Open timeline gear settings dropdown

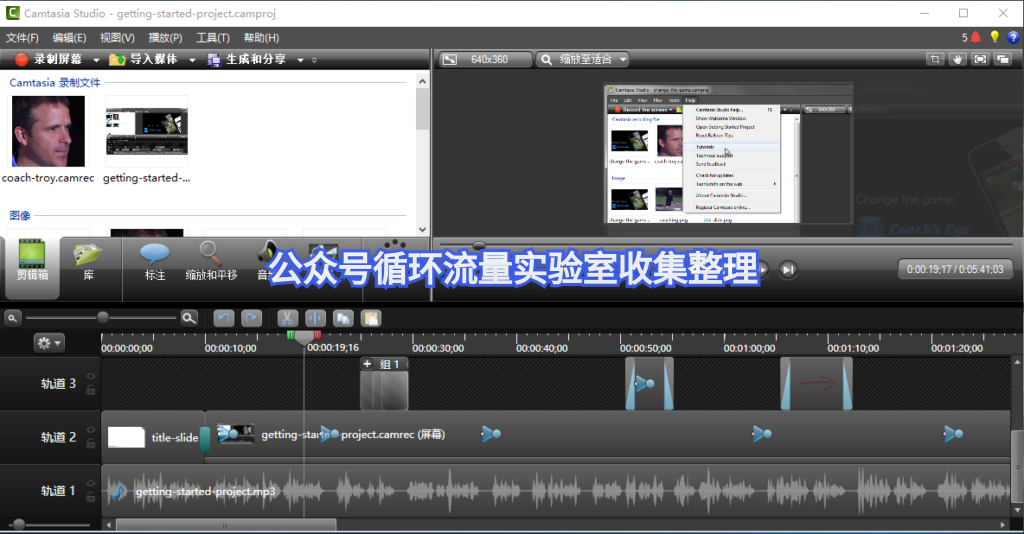pos(49,343)
